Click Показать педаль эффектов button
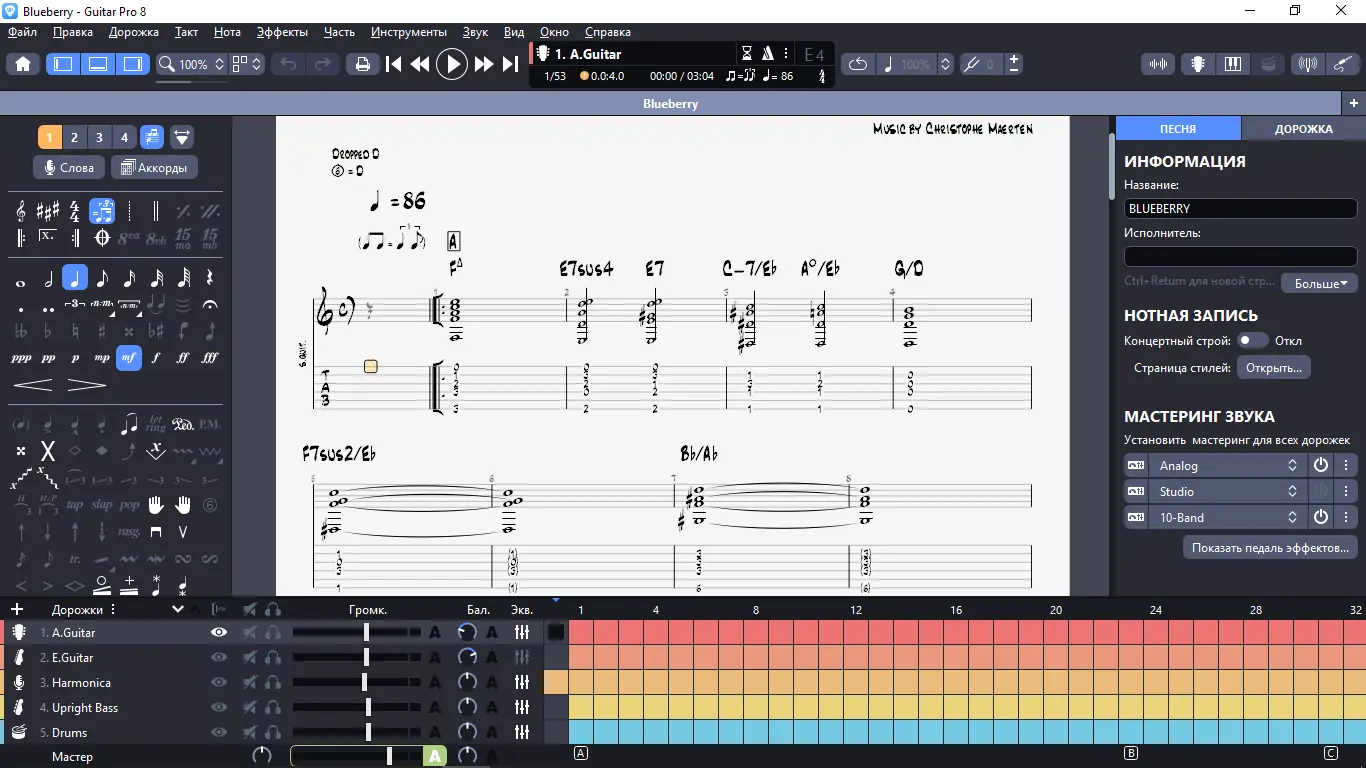This screenshot has width=1366, height=768. pyautogui.click(x=1270, y=547)
